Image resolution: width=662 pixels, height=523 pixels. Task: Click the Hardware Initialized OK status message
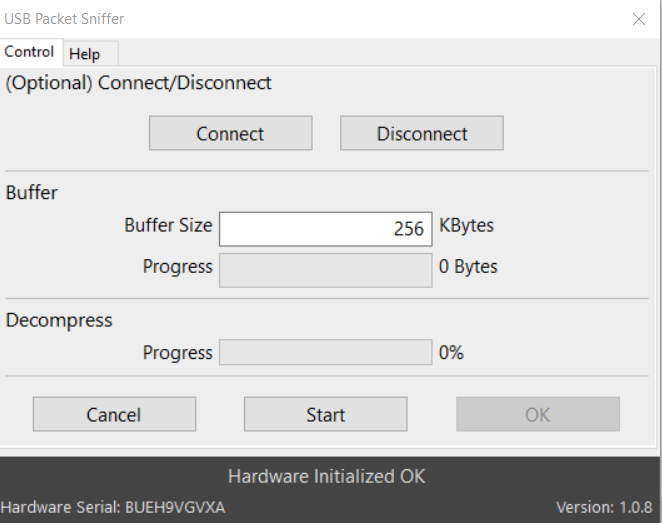tap(326, 476)
